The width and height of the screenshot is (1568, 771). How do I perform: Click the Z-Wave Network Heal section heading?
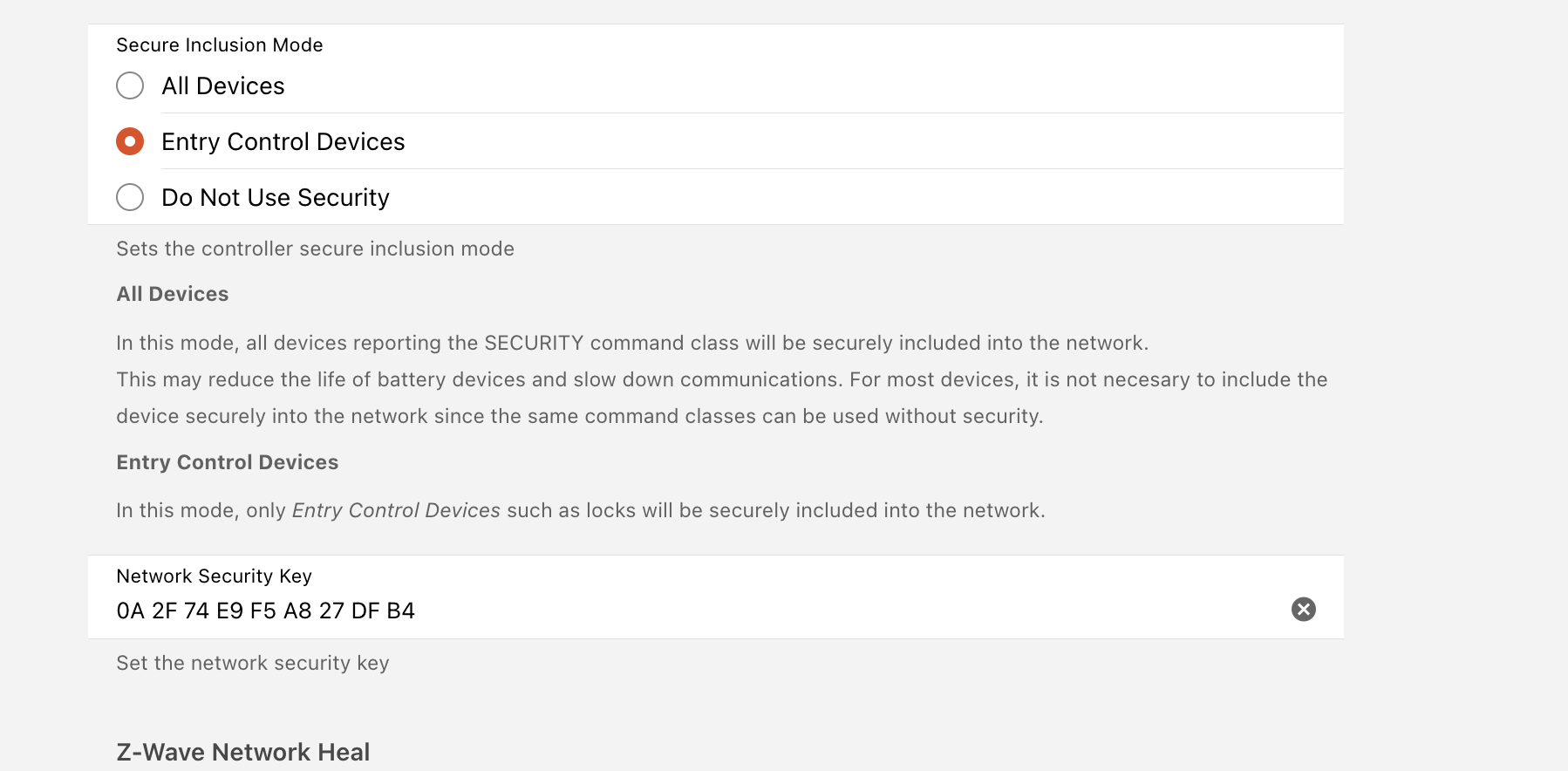pos(243,752)
